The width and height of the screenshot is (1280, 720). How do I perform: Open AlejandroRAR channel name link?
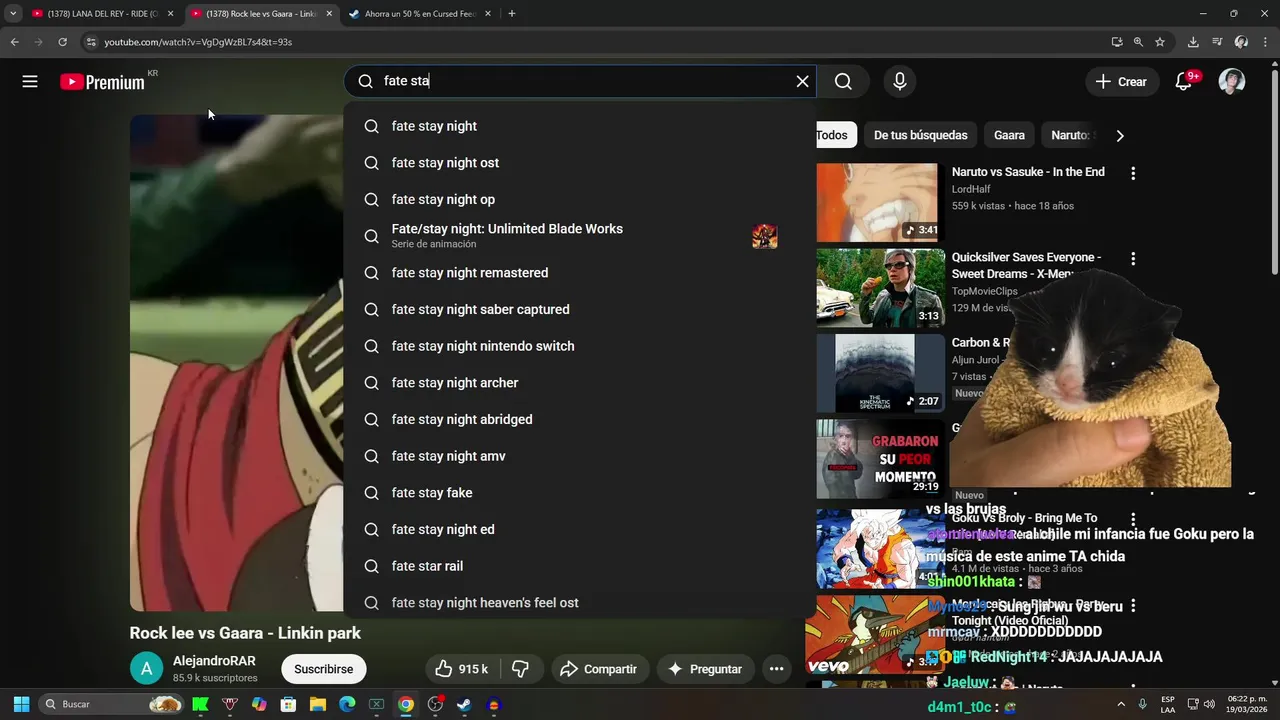(x=214, y=661)
